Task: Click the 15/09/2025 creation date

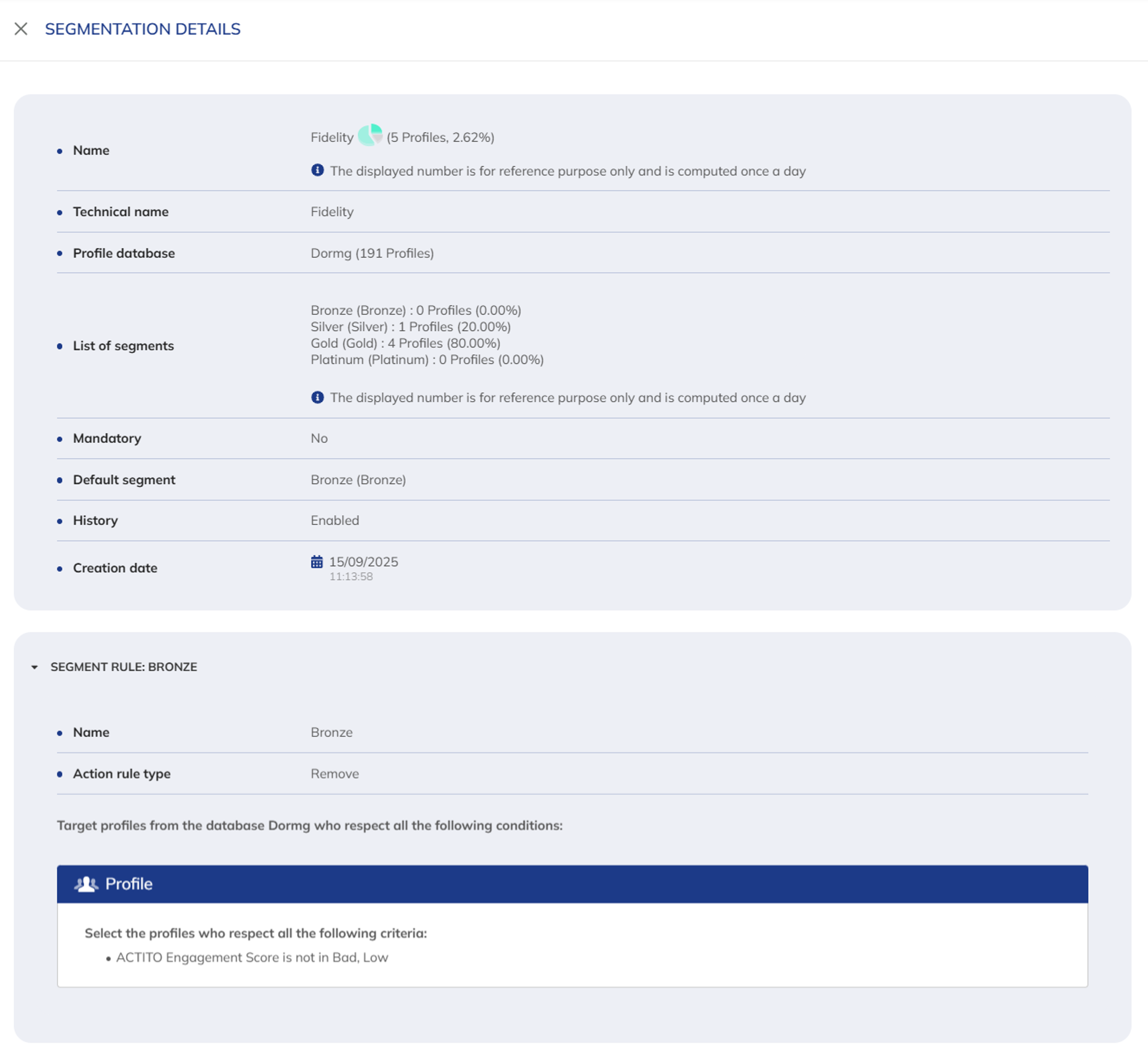Action: [364, 562]
